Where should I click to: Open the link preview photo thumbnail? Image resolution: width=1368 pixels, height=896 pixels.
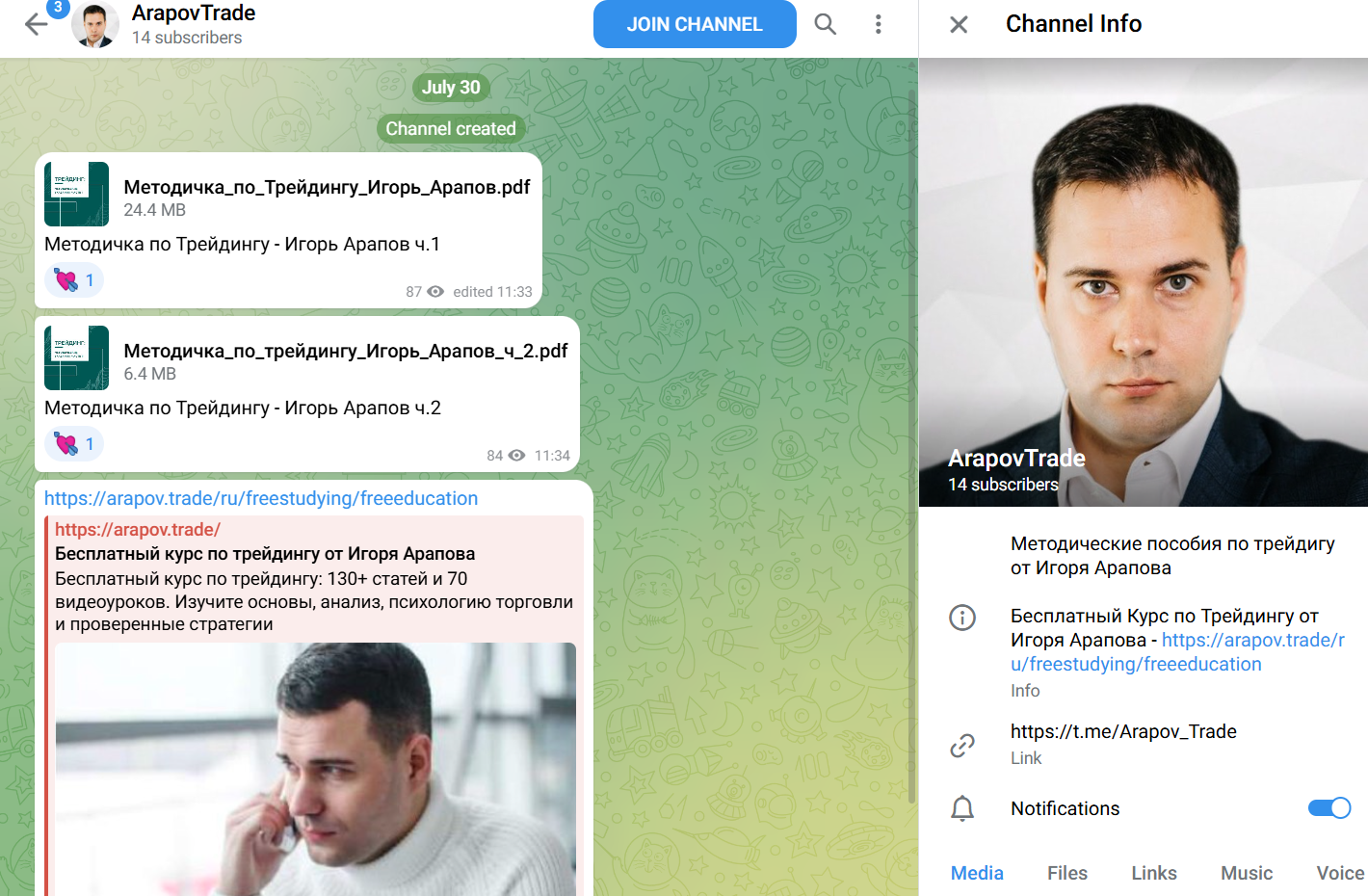(315, 769)
